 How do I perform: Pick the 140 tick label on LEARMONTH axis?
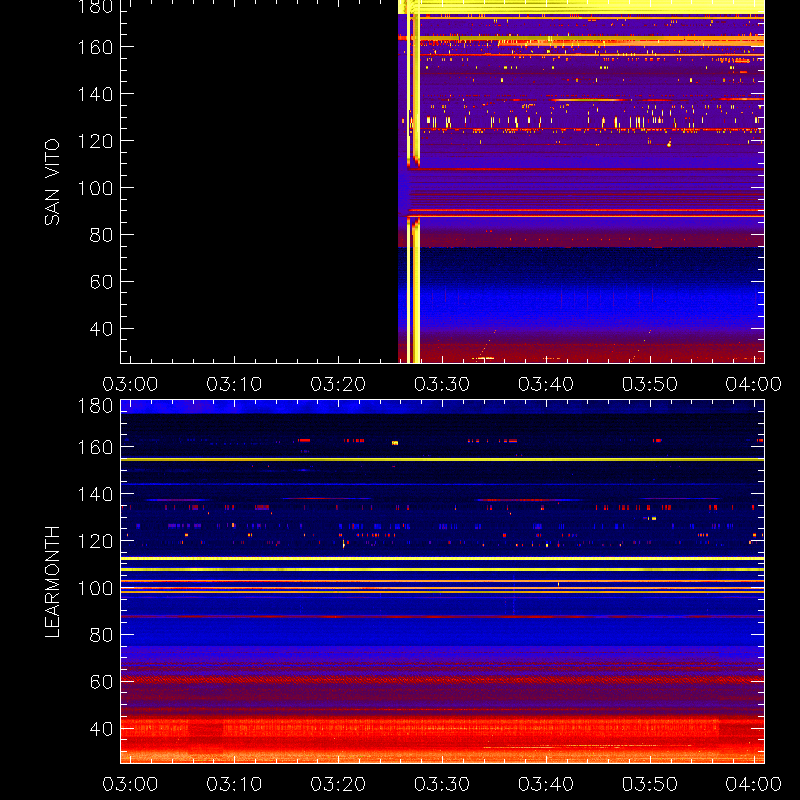click(95, 494)
